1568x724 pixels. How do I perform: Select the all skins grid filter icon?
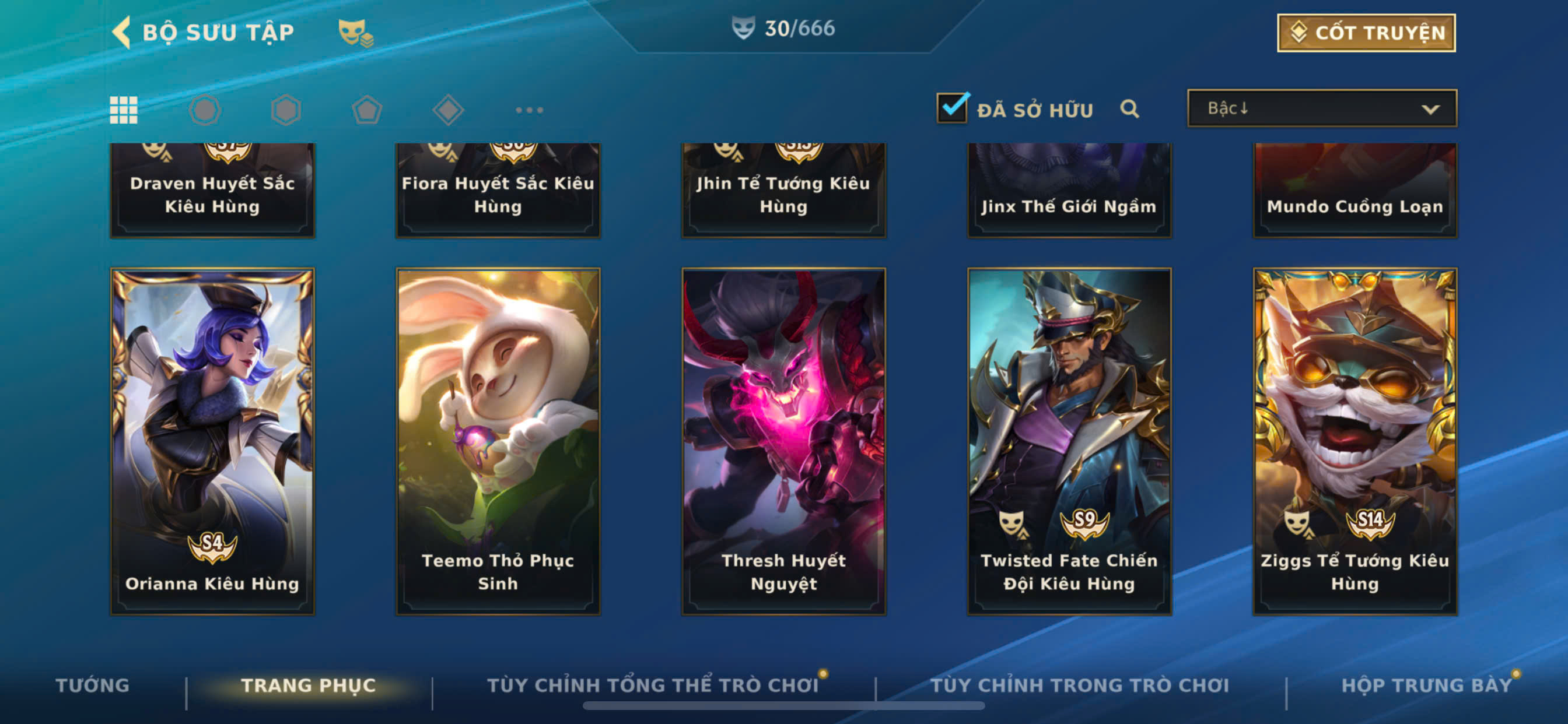pos(124,110)
